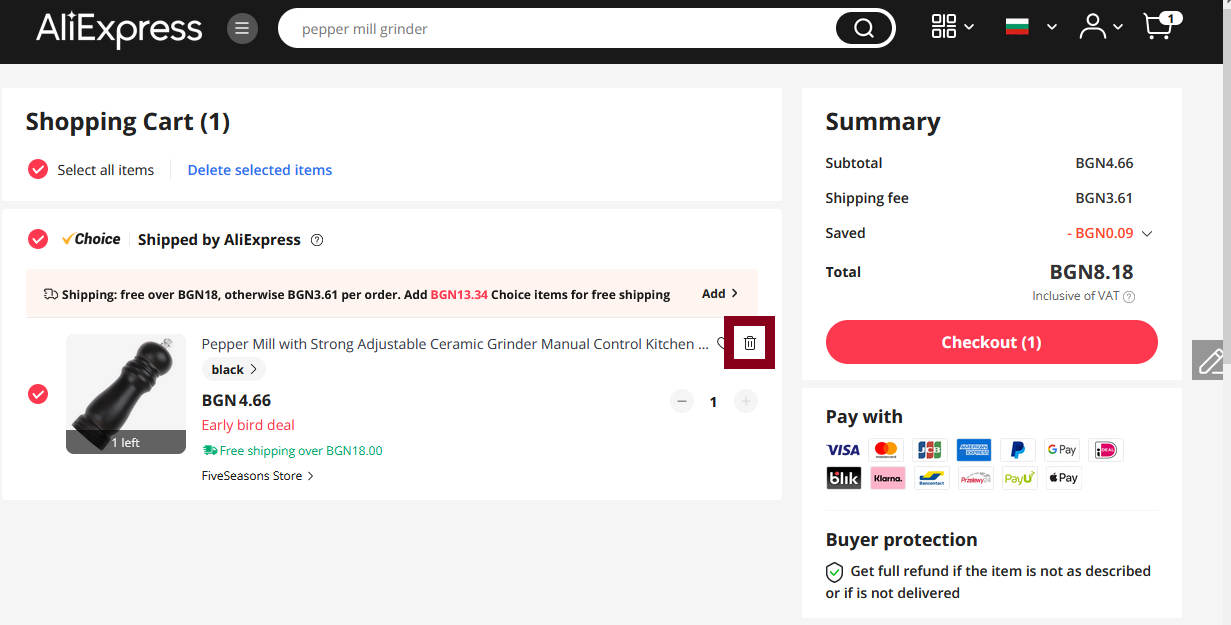Image resolution: width=1231 pixels, height=625 pixels.
Task: Click the QR code app icon
Action: point(944,27)
